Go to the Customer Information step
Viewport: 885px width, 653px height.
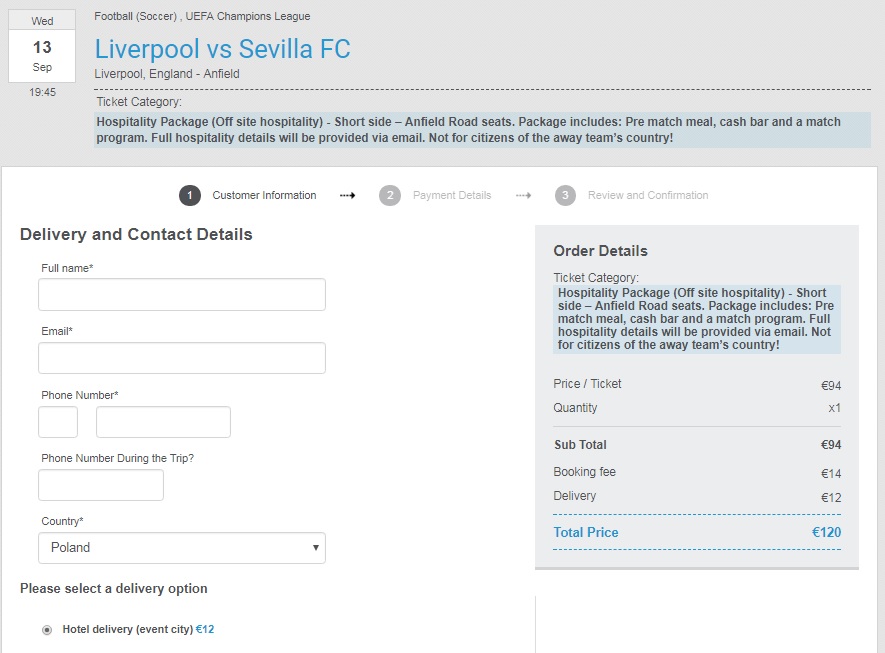[264, 196]
